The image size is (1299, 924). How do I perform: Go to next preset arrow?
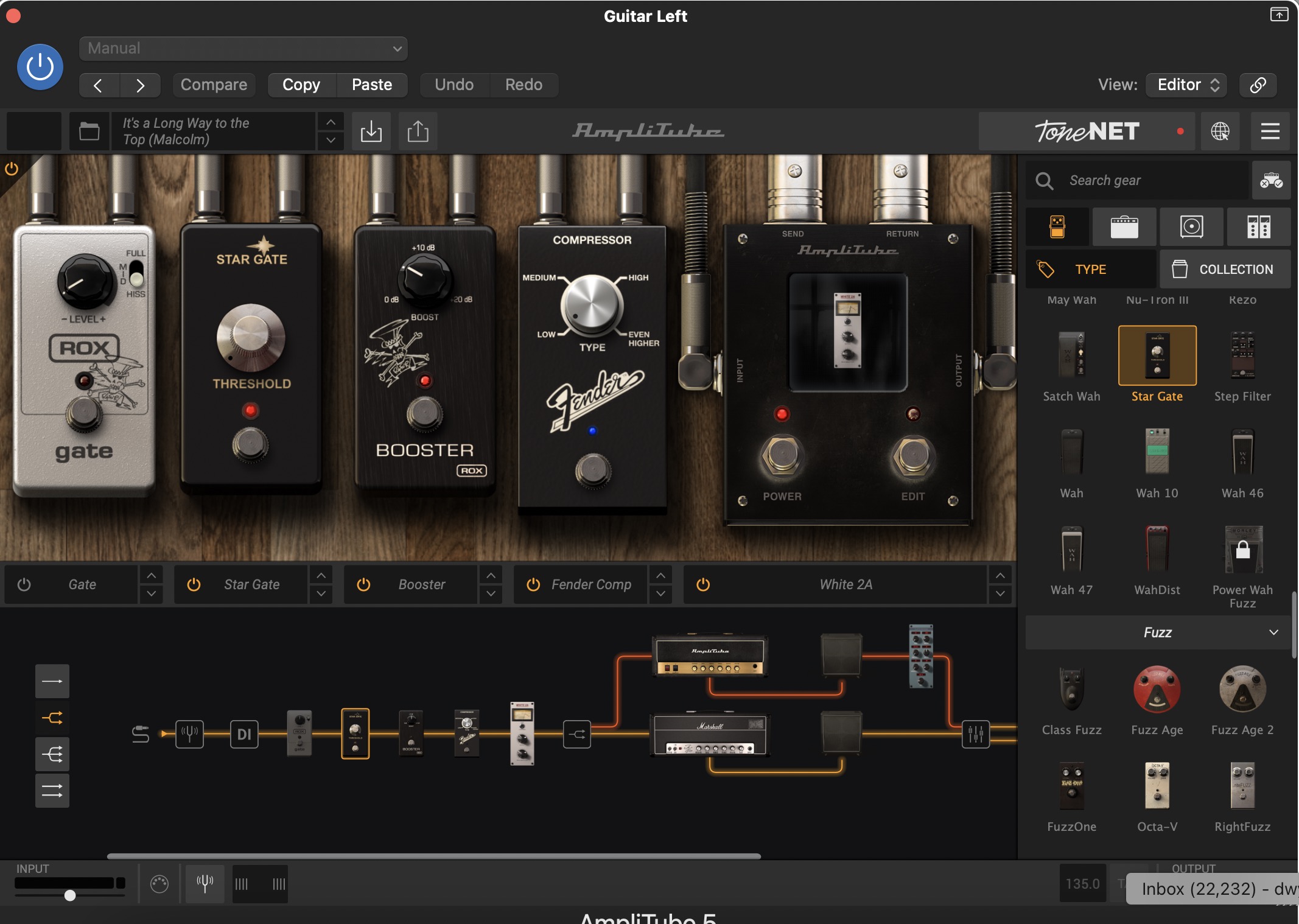[x=140, y=85]
